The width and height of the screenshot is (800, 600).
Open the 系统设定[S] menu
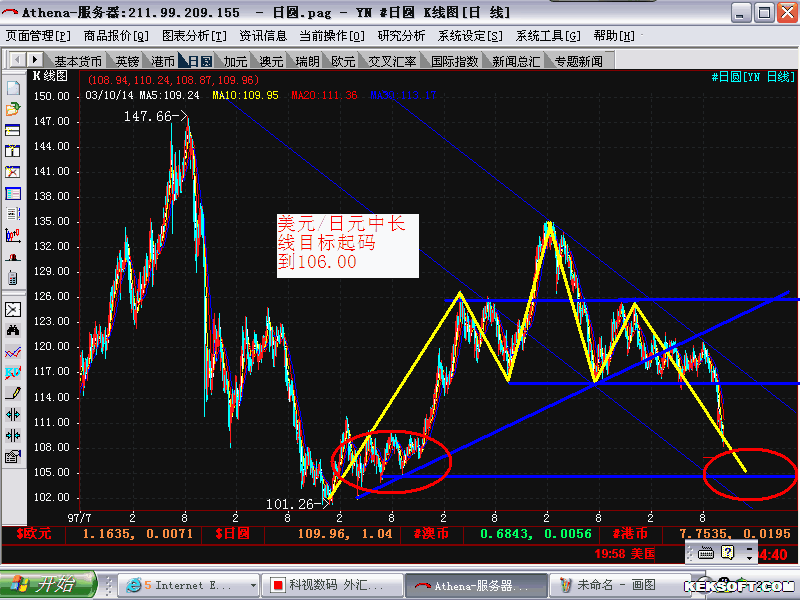click(x=470, y=36)
